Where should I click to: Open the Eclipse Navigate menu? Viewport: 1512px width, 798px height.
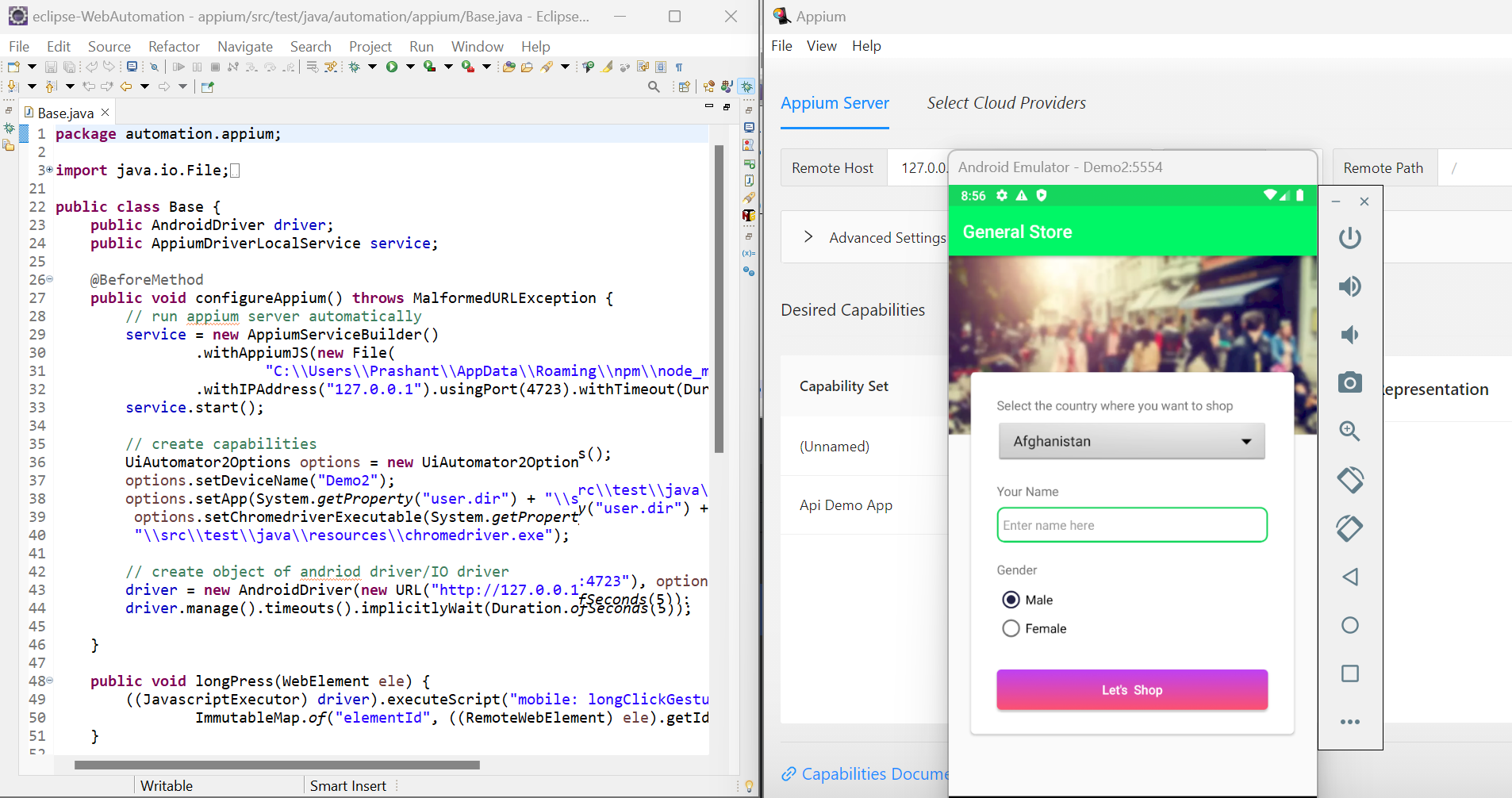[245, 47]
